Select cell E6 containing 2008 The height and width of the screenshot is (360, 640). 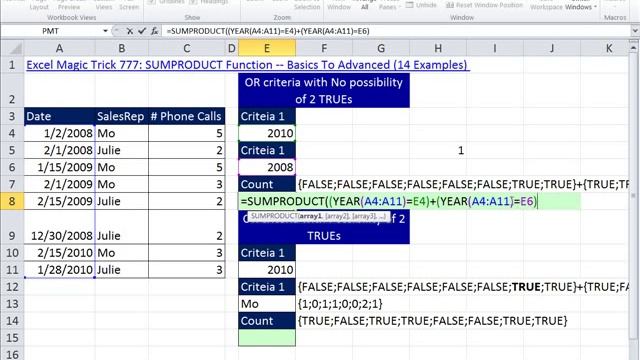(x=267, y=167)
